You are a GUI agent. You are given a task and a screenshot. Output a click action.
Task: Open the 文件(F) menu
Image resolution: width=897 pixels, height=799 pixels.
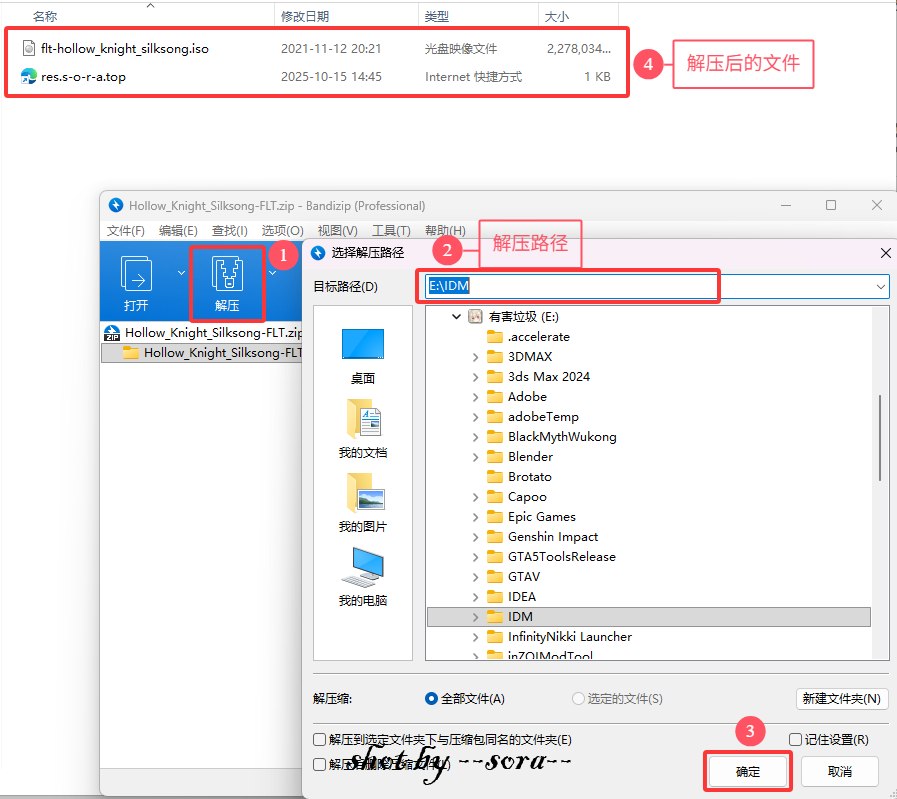(126, 231)
